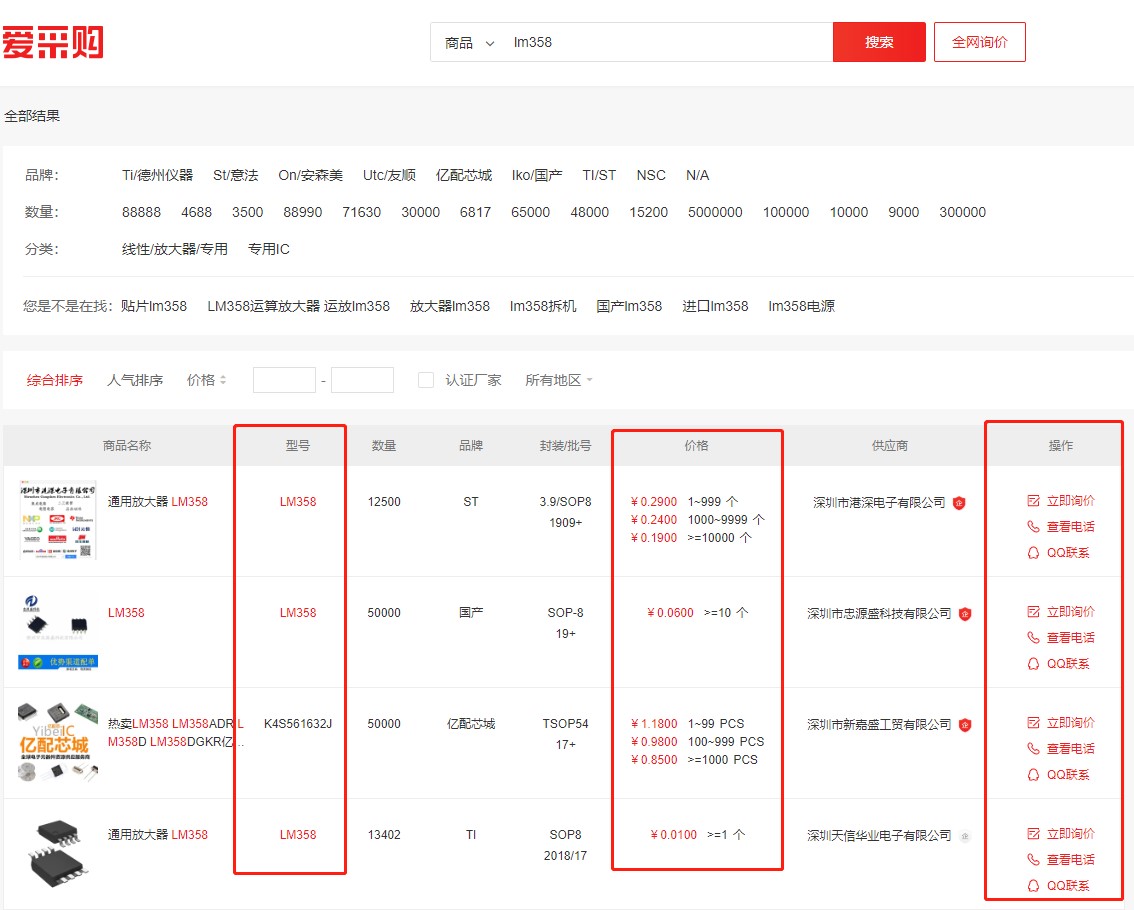This screenshot has width=1134, height=910.
Task: Open the 所有地区 region dropdown
Action: click(557, 379)
